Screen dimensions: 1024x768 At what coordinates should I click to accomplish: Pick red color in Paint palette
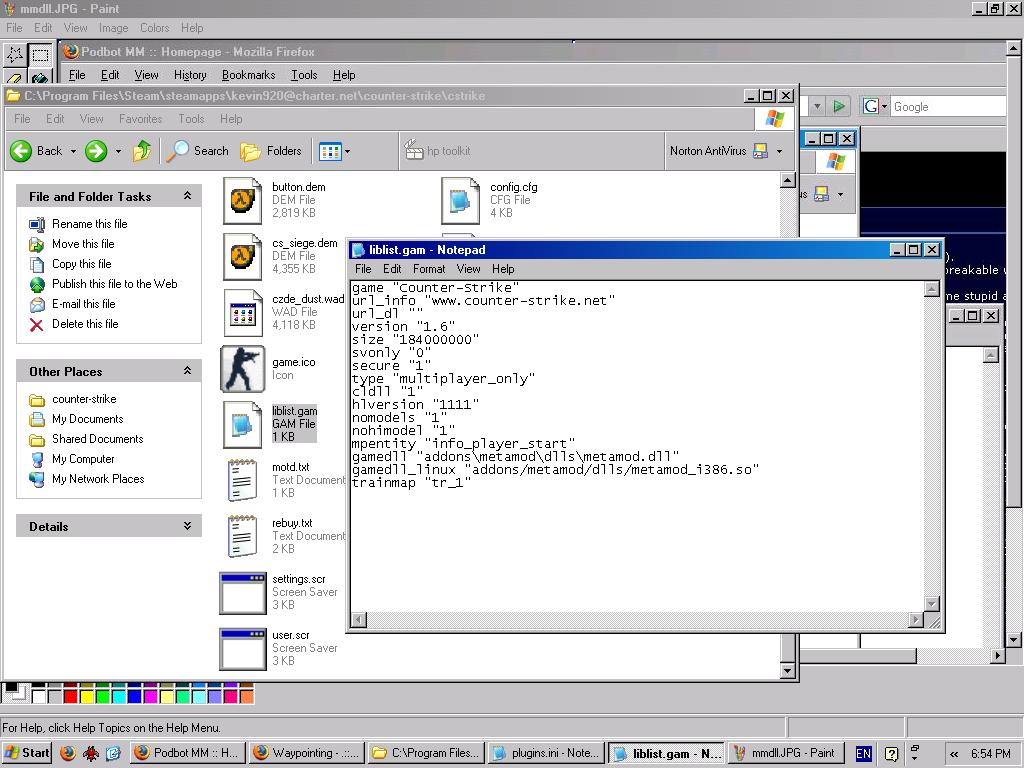click(71, 696)
